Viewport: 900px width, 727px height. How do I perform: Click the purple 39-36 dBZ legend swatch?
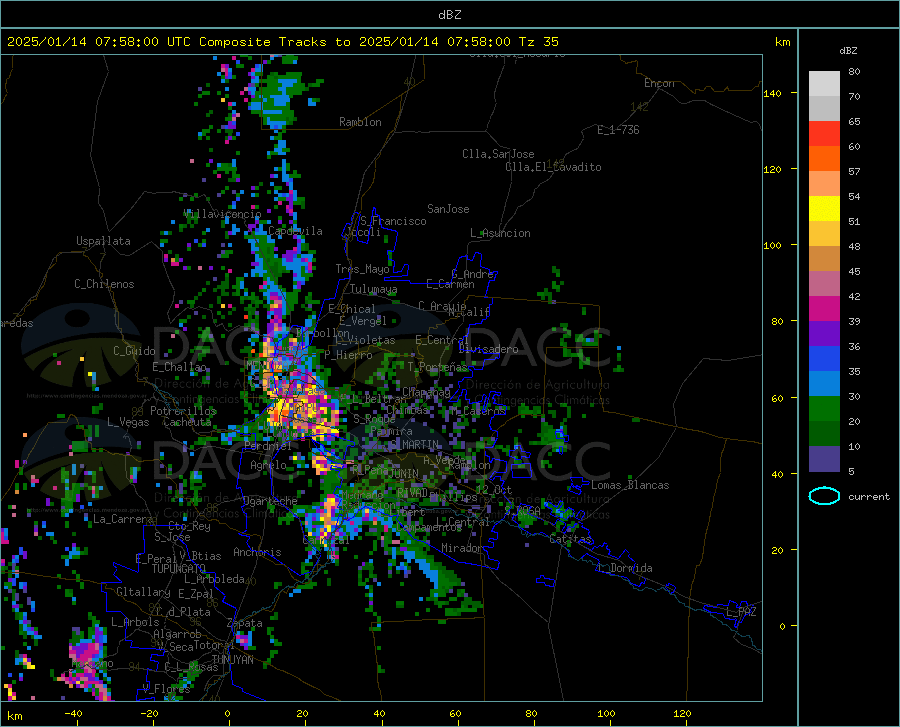(824, 334)
